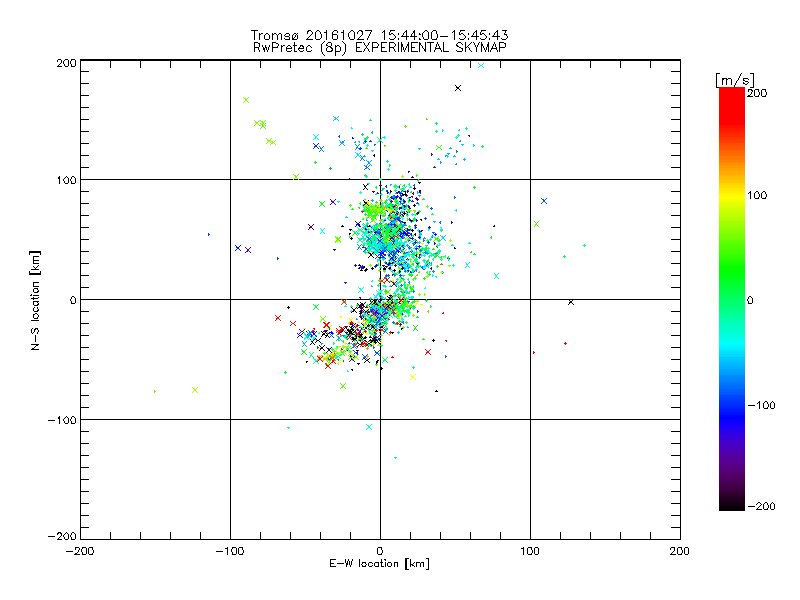The height and width of the screenshot is (600, 800).
Task: Click the subtitle 'RwPretec (8p) EXPERIMENTAL SKYMAP'
Action: pos(380,48)
